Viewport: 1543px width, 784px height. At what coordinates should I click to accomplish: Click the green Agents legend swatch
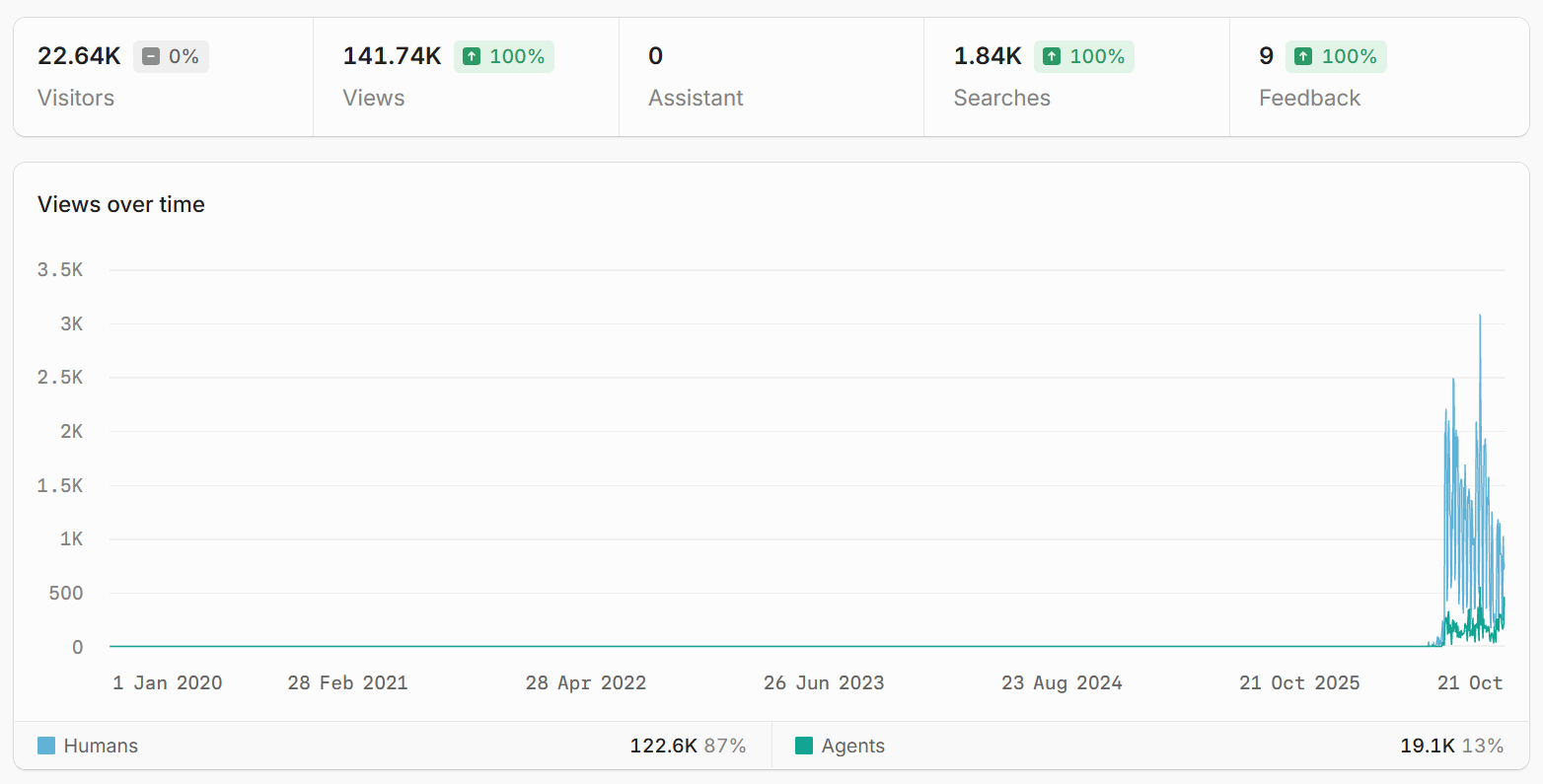tap(804, 746)
